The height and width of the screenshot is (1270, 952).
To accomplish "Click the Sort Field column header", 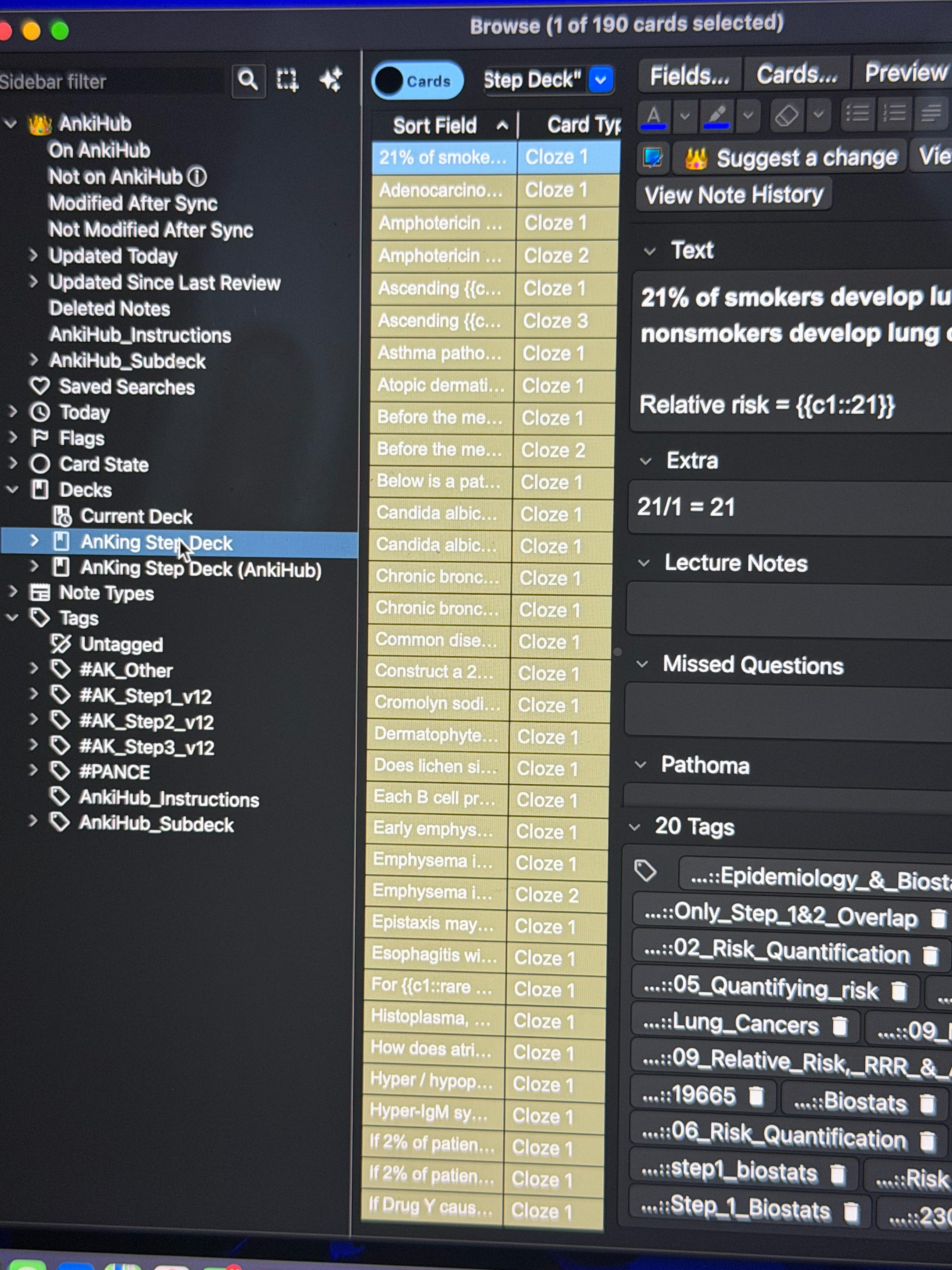I will coord(444,125).
